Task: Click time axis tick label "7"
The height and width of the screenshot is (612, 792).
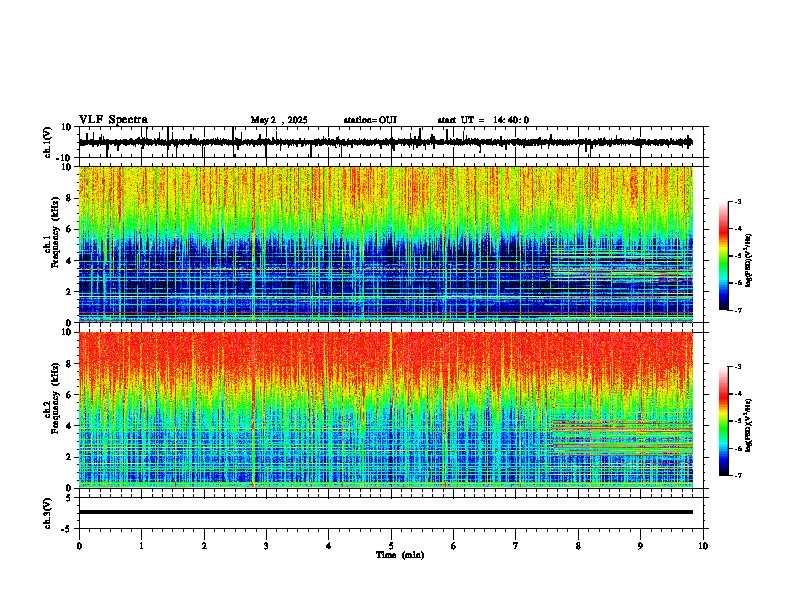Action: click(516, 546)
